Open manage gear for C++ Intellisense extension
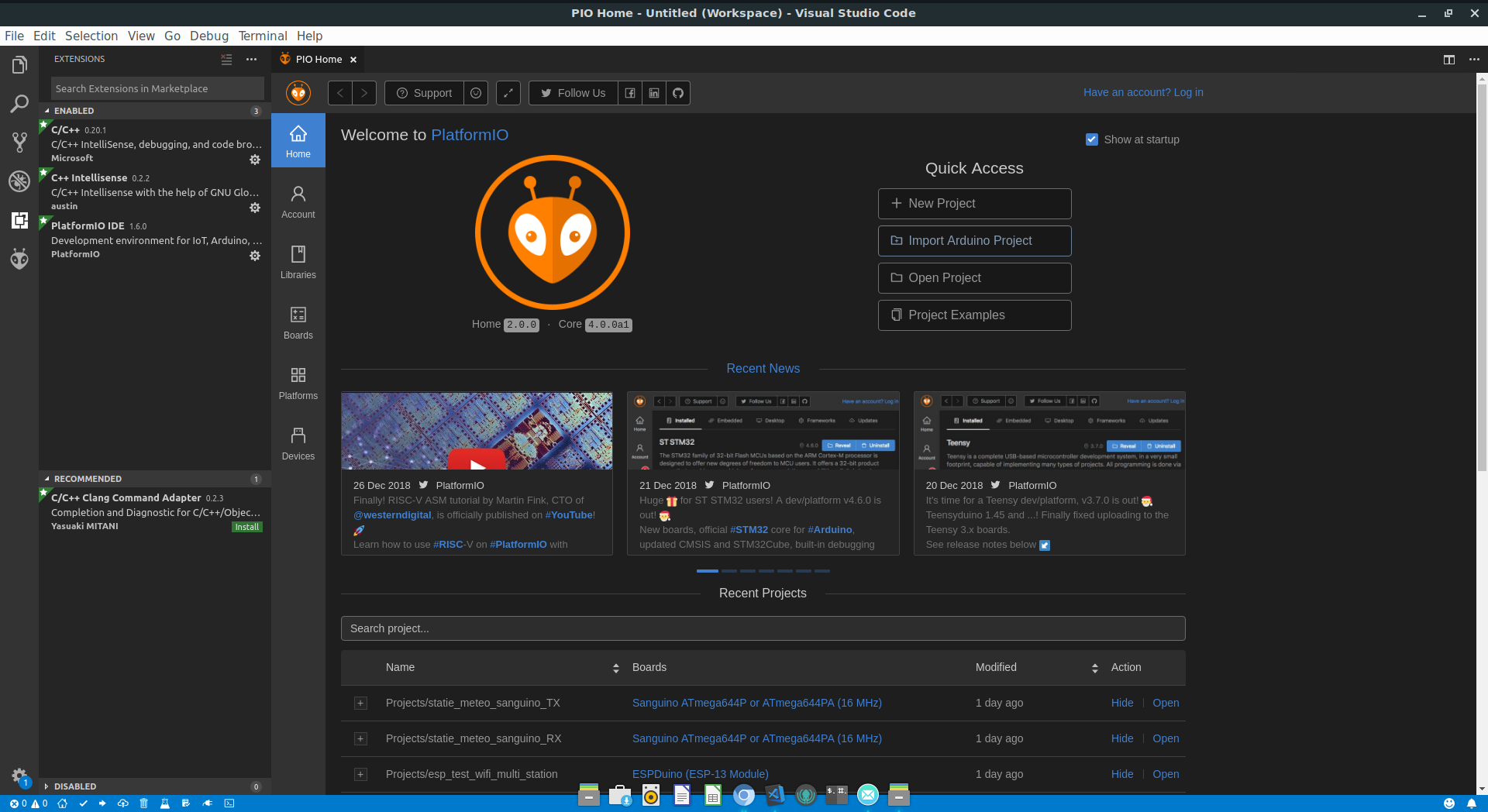 click(254, 208)
